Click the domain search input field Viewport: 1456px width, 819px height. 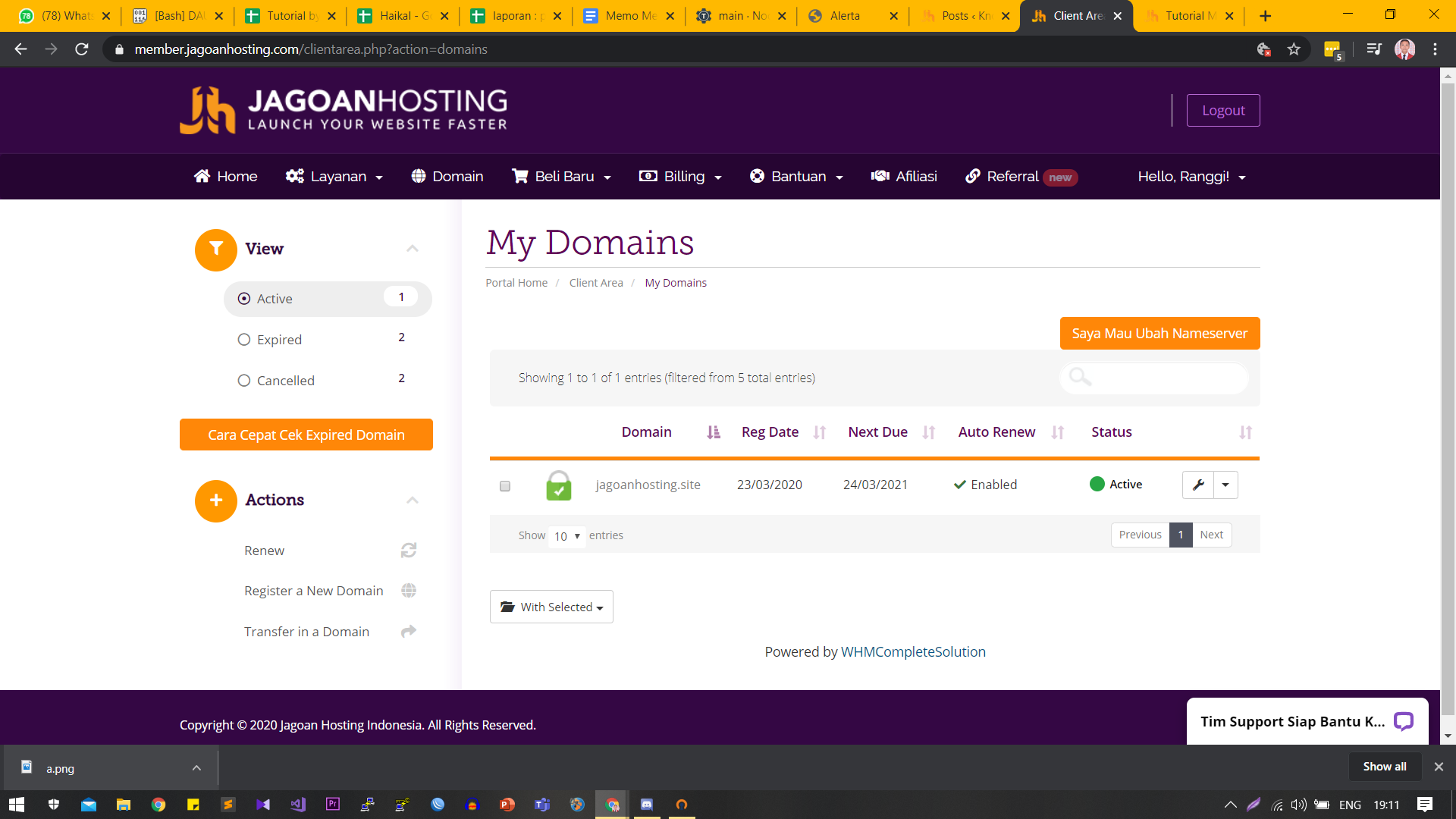pyautogui.click(x=1153, y=378)
